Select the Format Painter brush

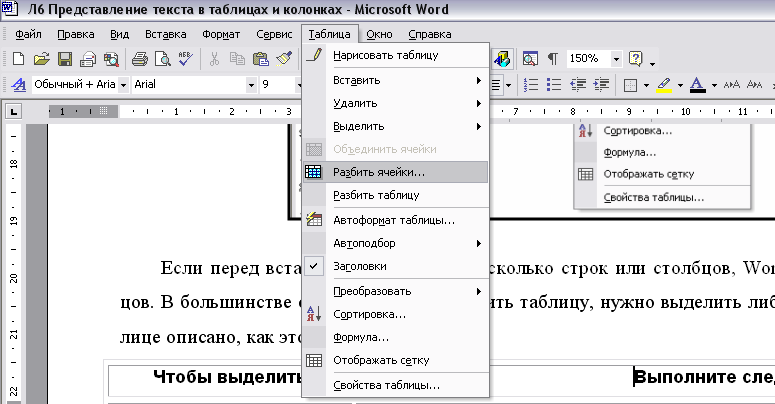284,59
